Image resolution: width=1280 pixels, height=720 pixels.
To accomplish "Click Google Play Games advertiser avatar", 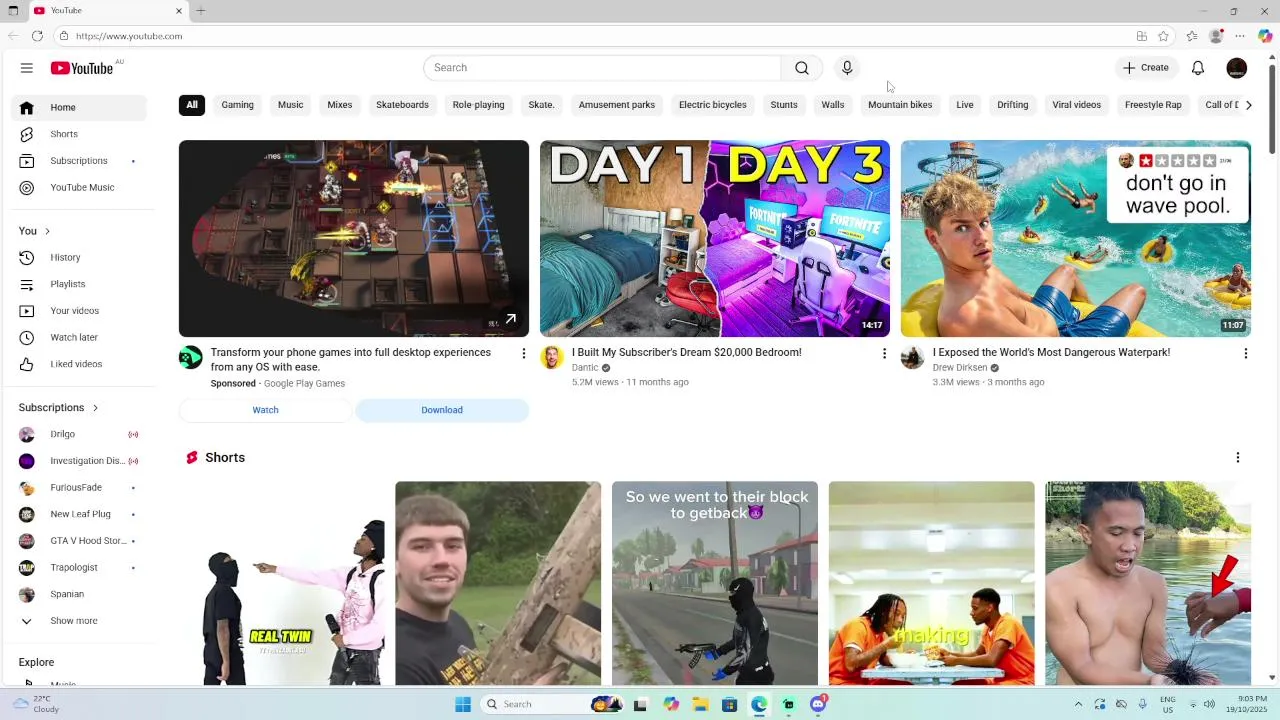I will coord(190,358).
